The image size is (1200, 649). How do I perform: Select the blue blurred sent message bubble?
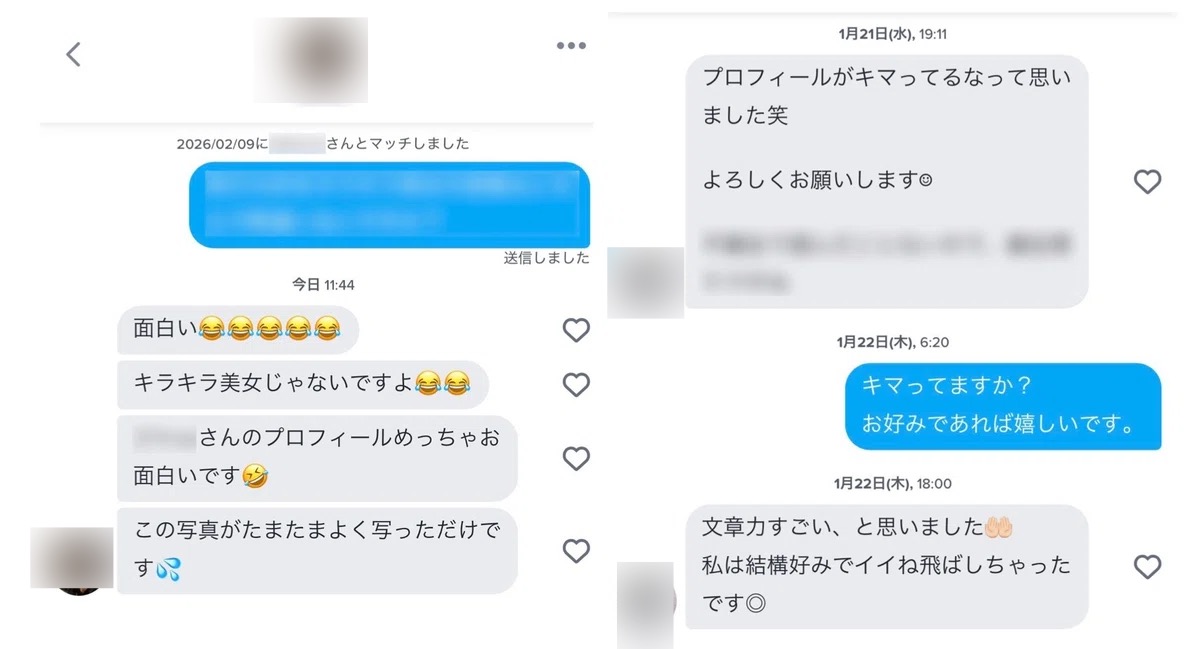(389, 205)
